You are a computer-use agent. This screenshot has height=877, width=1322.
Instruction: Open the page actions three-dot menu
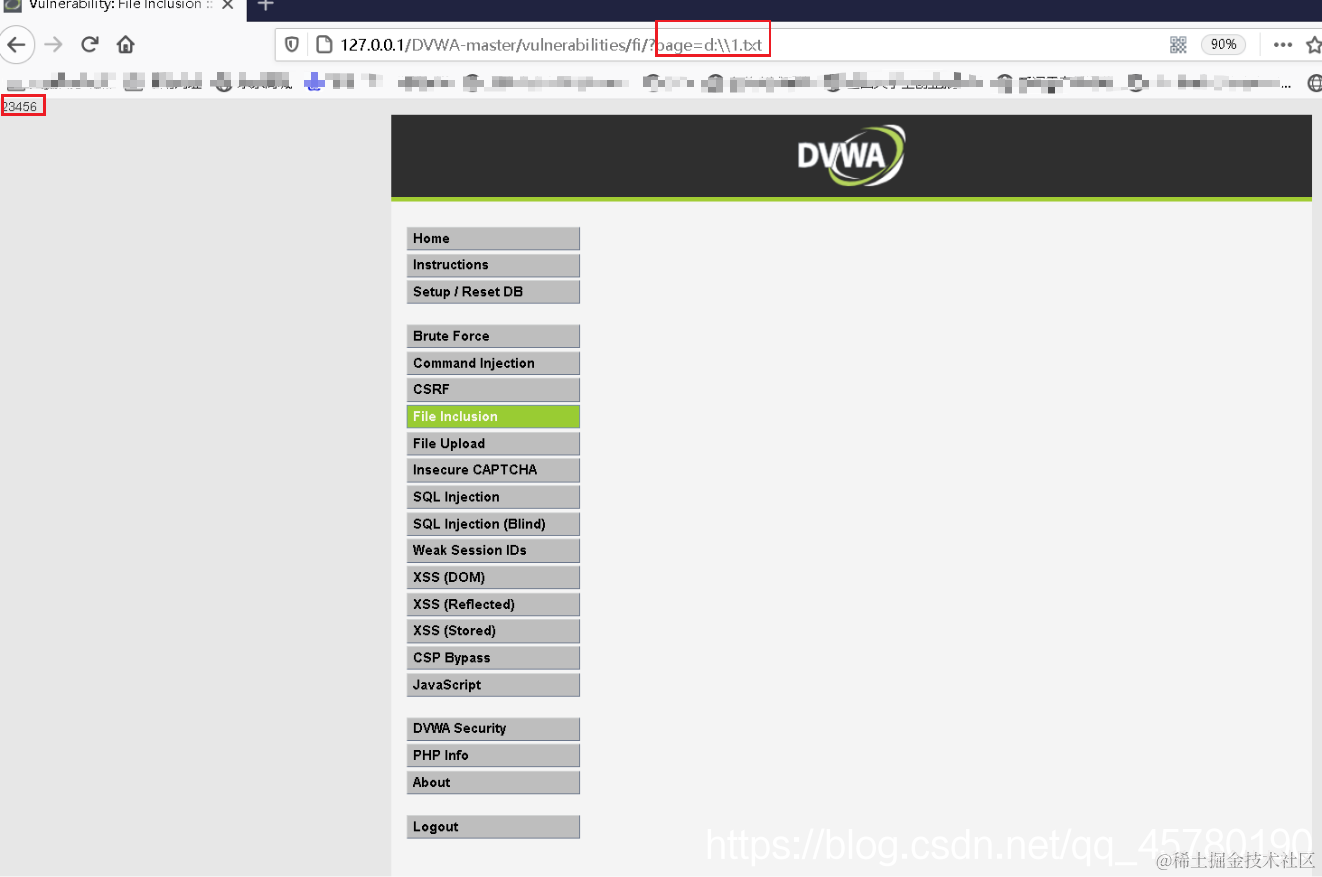[x=1283, y=44]
